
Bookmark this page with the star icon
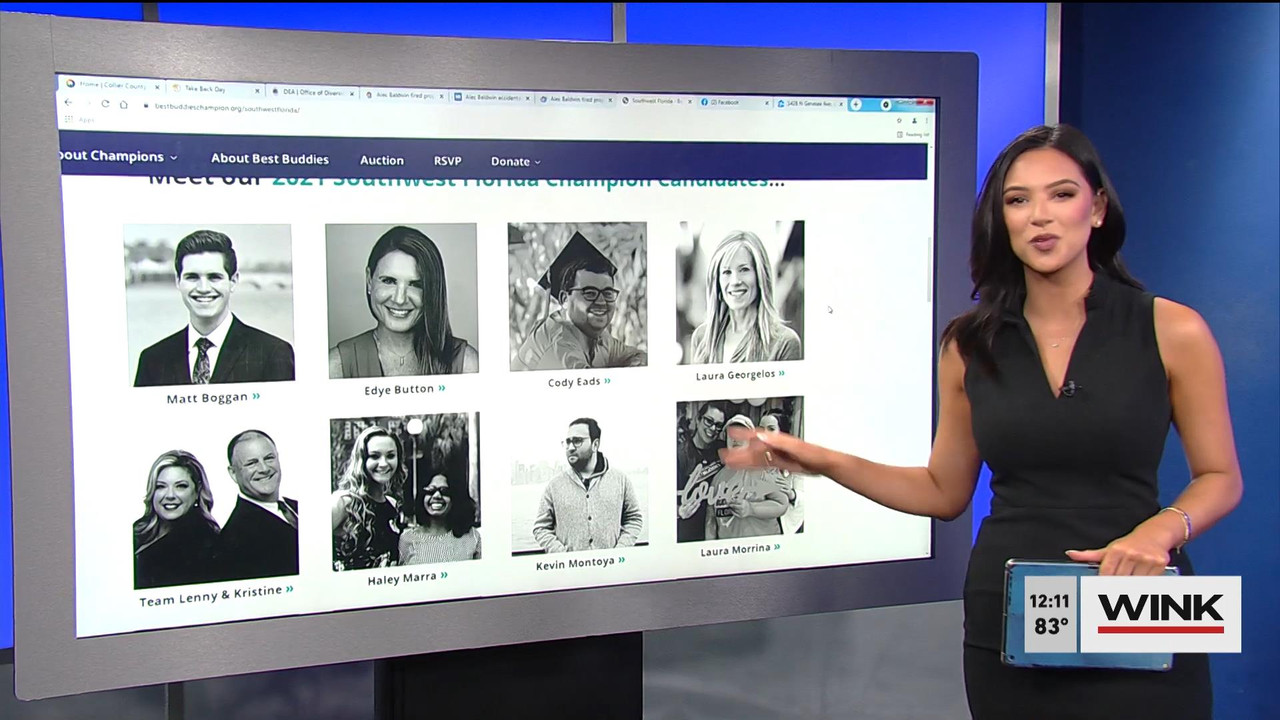click(x=899, y=120)
